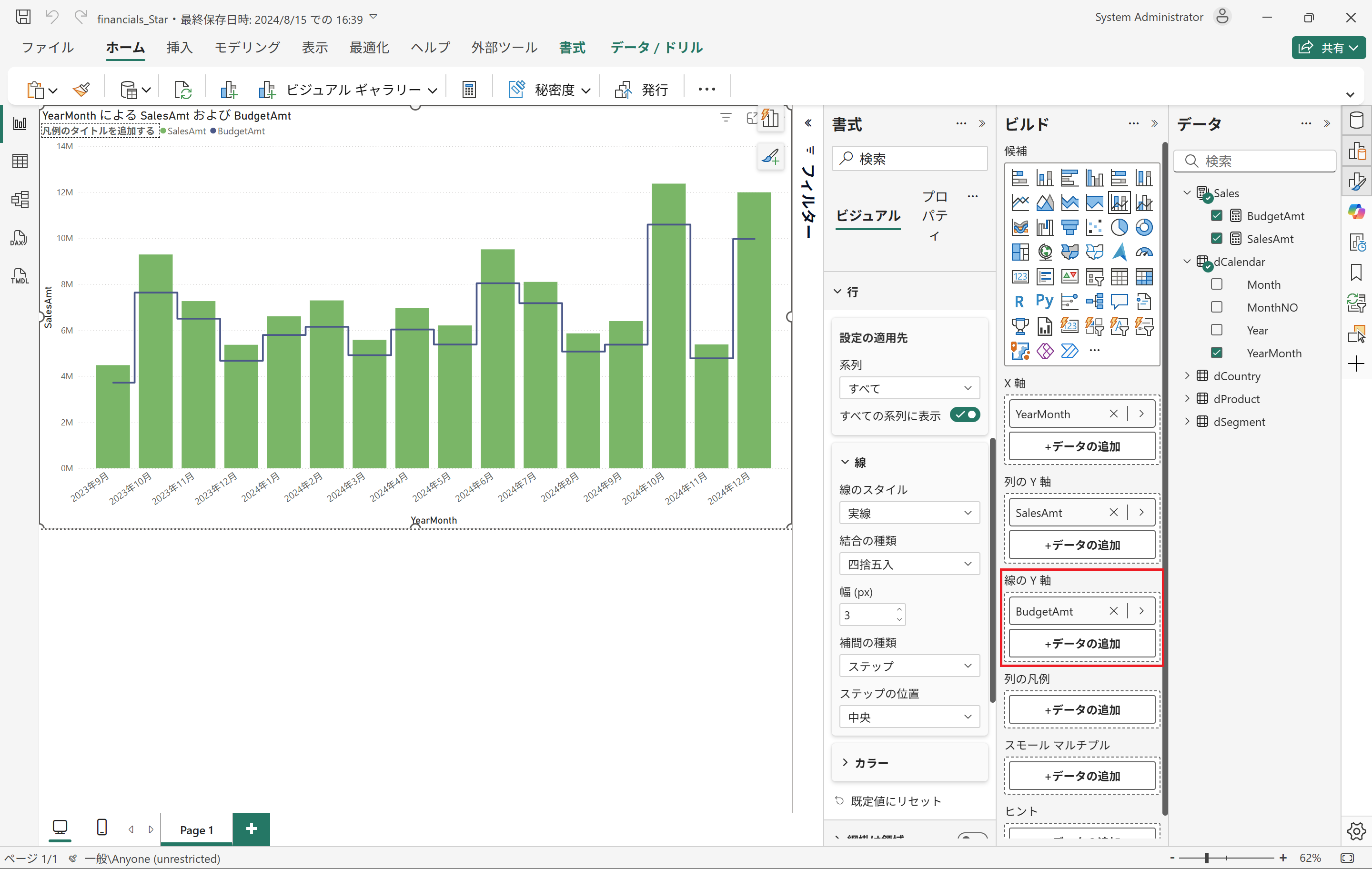Select the Python visual icon

pos(1044,301)
